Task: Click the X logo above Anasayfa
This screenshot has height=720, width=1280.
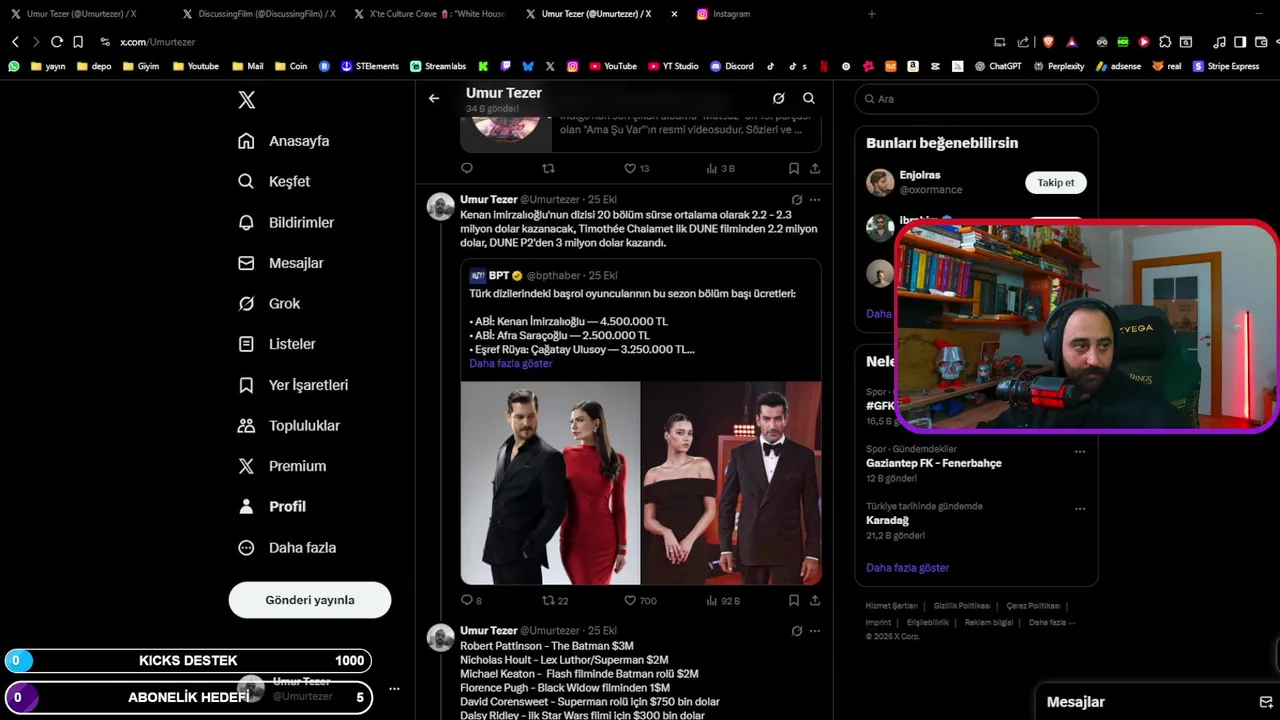Action: [x=247, y=100]
